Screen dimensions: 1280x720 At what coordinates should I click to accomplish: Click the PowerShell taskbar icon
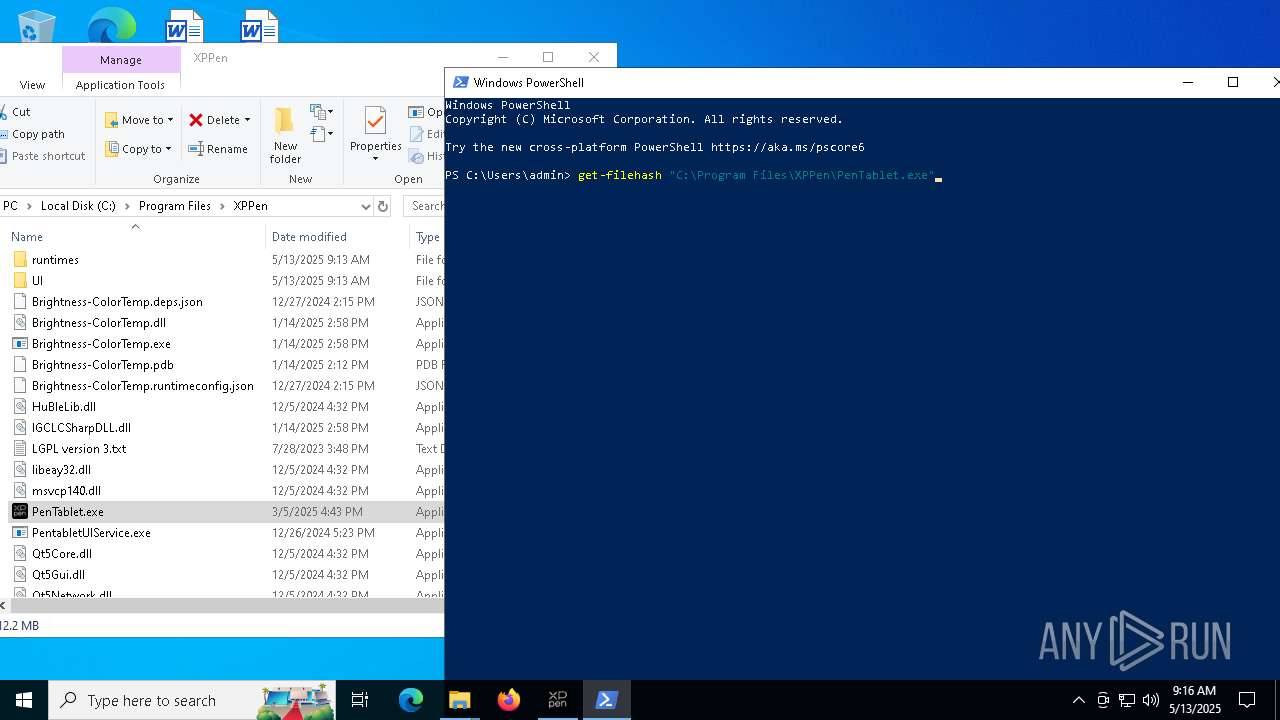coord(606,700)
